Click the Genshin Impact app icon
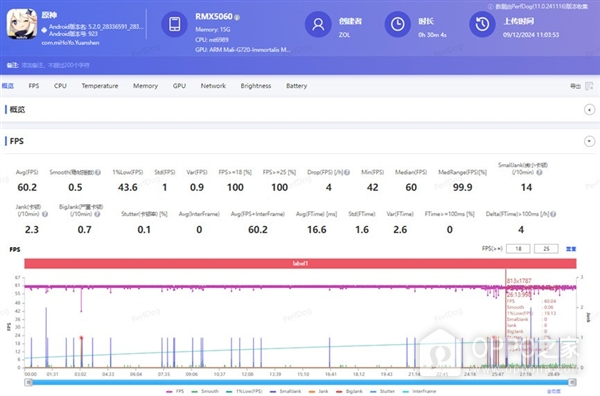Viewport: 600px width, 396px height. pyautogui.click(x=22, y=24)
